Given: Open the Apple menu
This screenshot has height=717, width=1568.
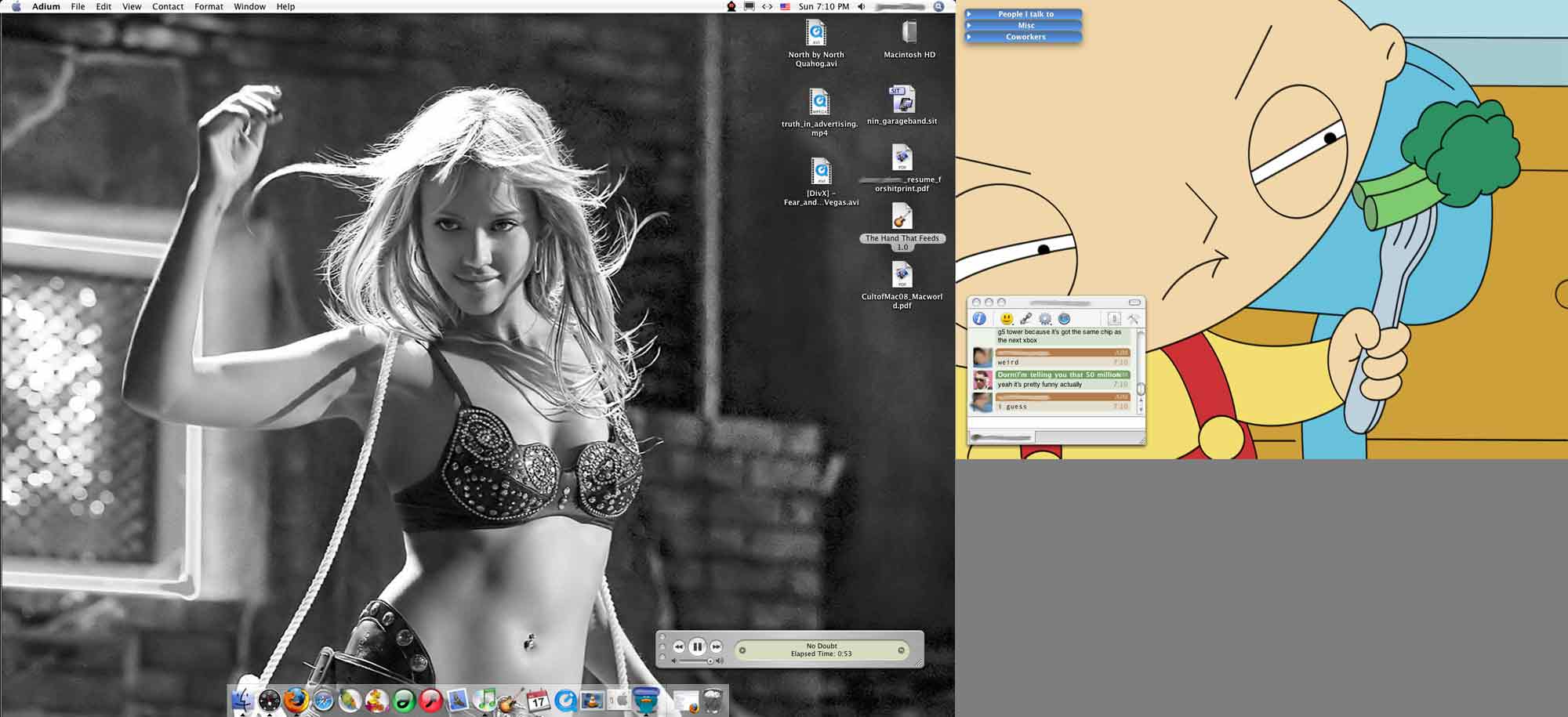Looking at the screenshot, I should [x=16, y=6].
